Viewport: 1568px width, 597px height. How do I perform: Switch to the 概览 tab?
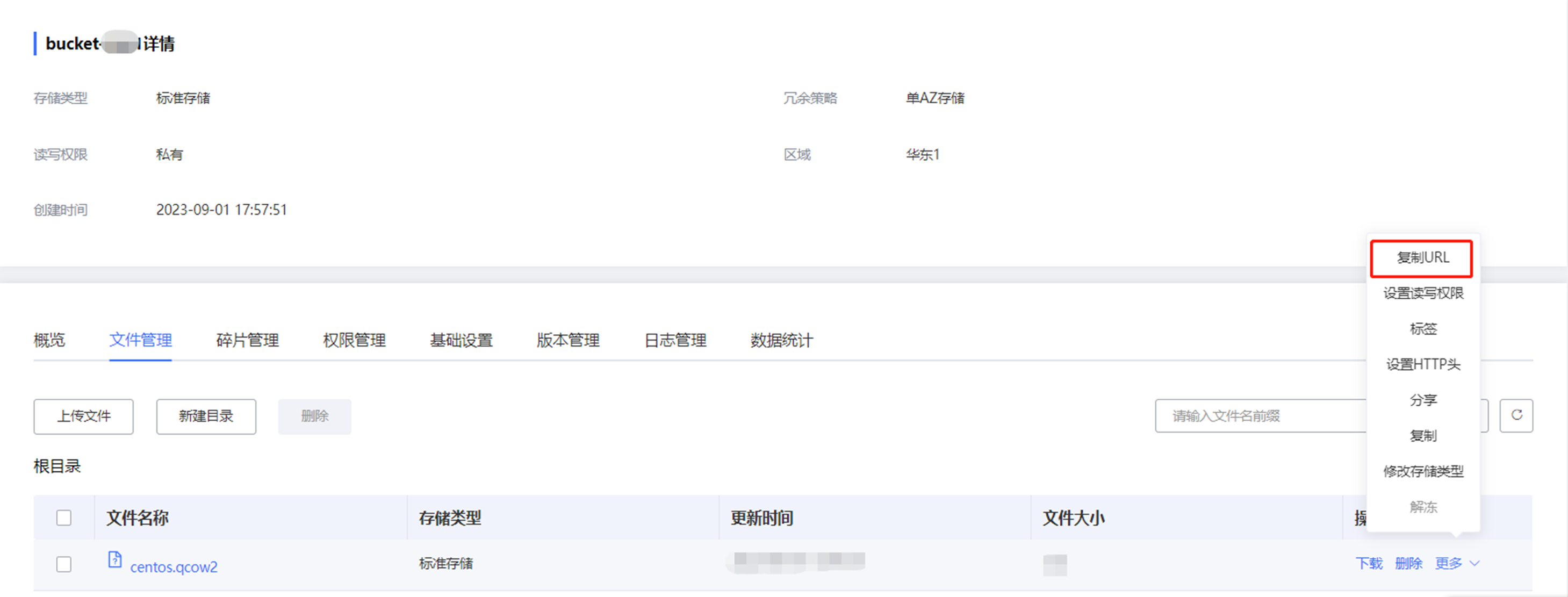pos(49,340)
